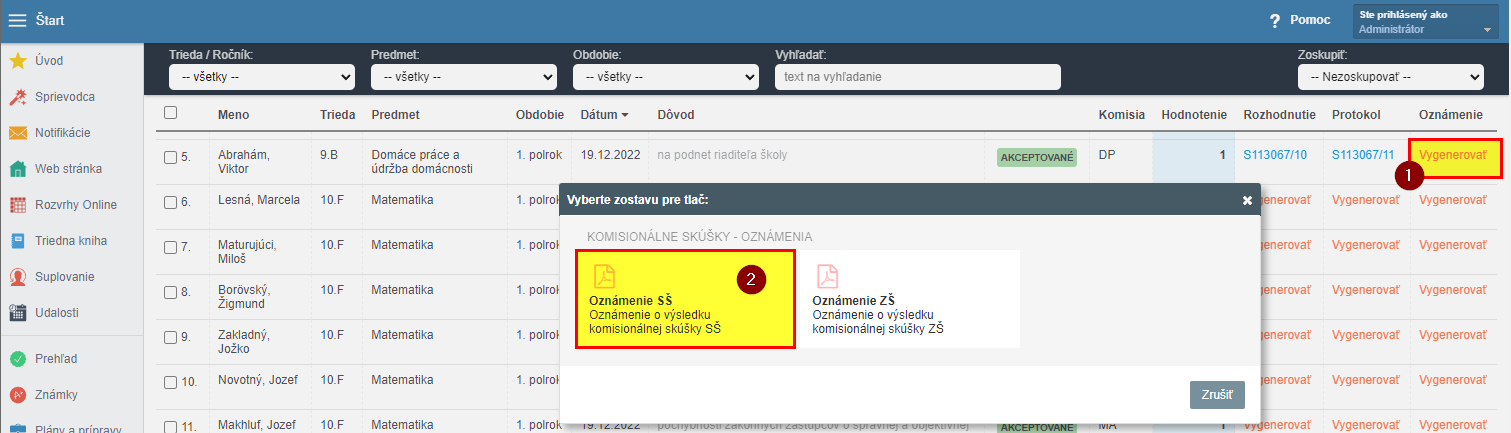Click the Notifikácie envelope icon
Image resolution: width=1511 pixels, height=433 pixels.
pos(18,133)
